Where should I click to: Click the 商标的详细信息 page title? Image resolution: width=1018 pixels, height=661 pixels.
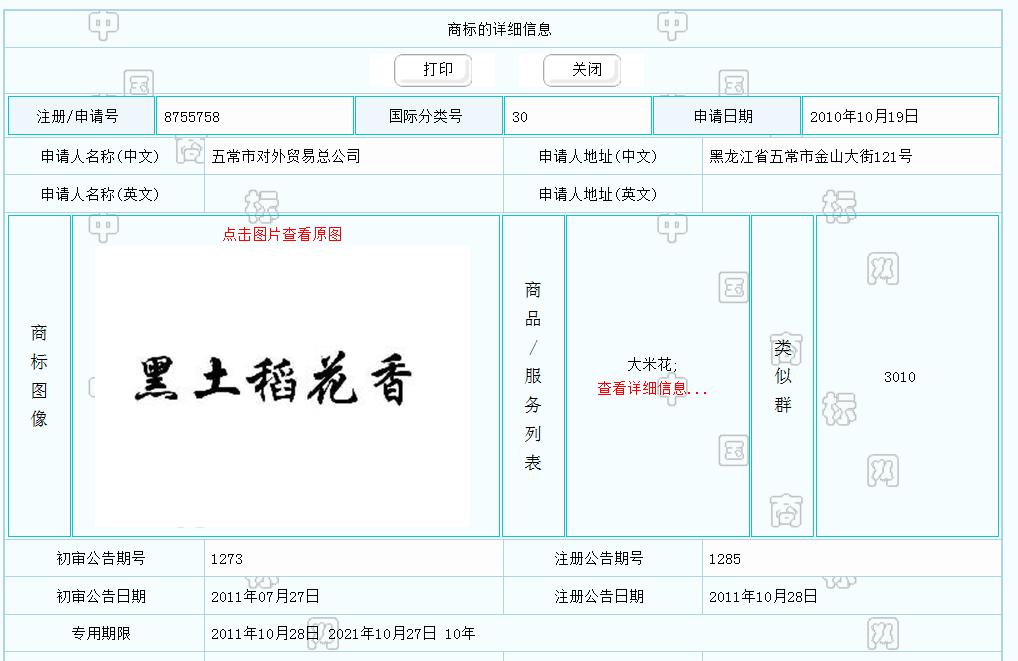[x=499, y=29]
